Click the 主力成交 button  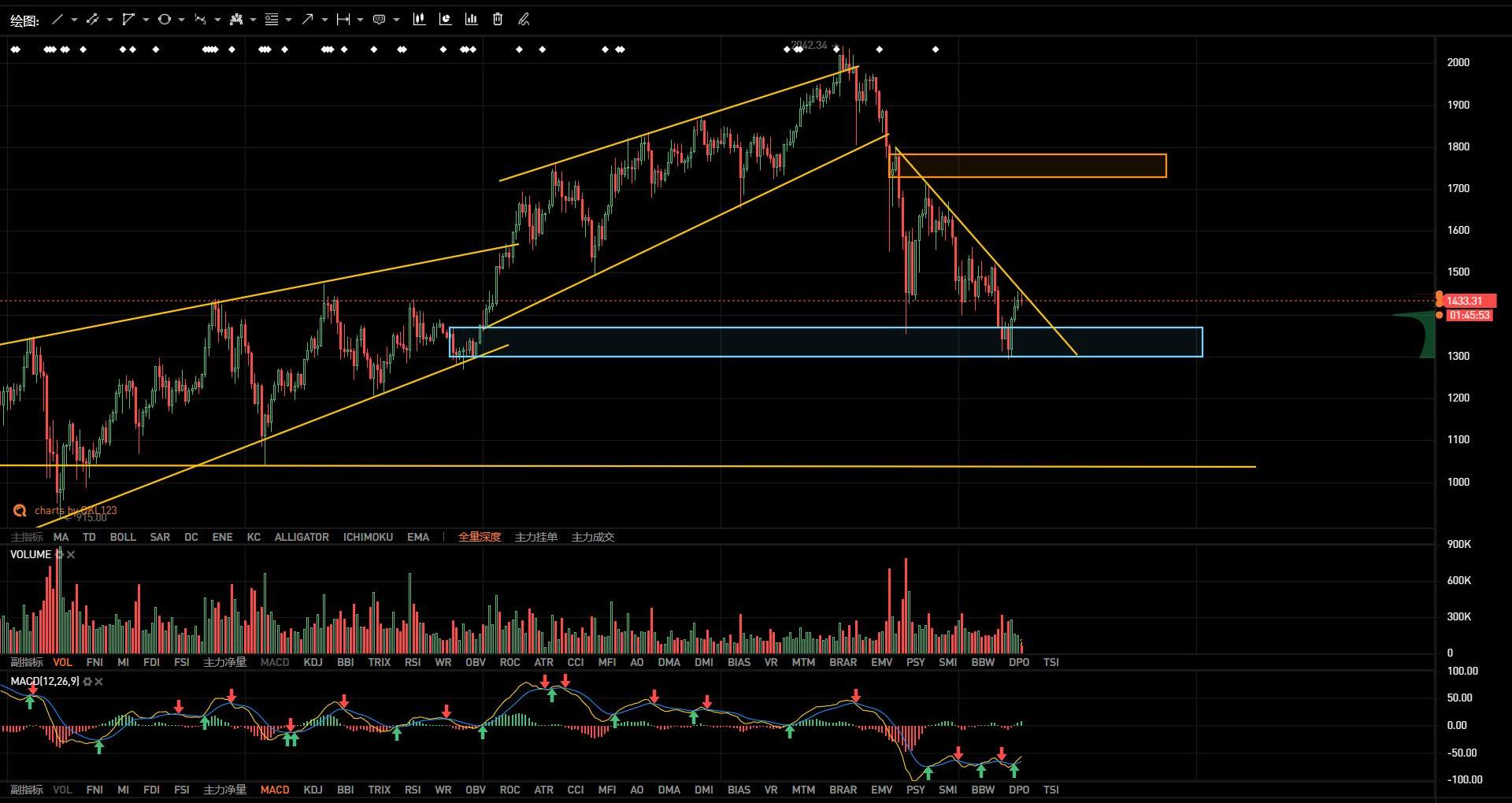click(x=593, y=537)
